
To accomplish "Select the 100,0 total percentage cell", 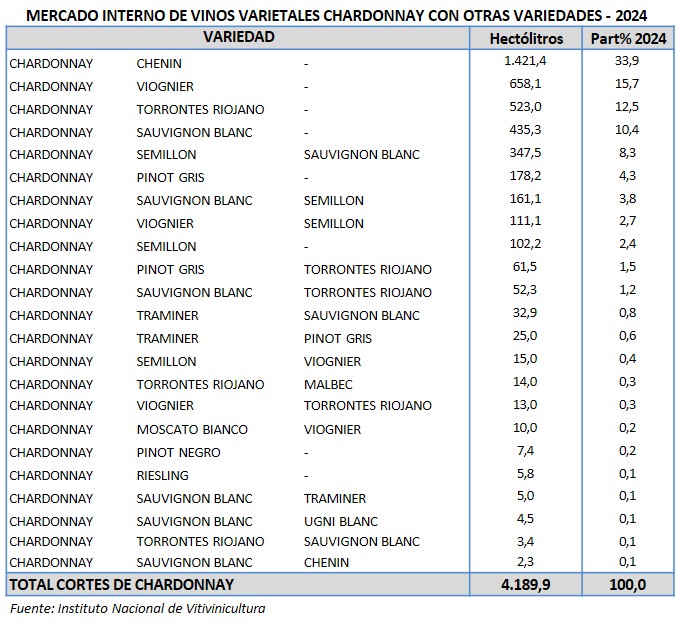I will (627, 584).
